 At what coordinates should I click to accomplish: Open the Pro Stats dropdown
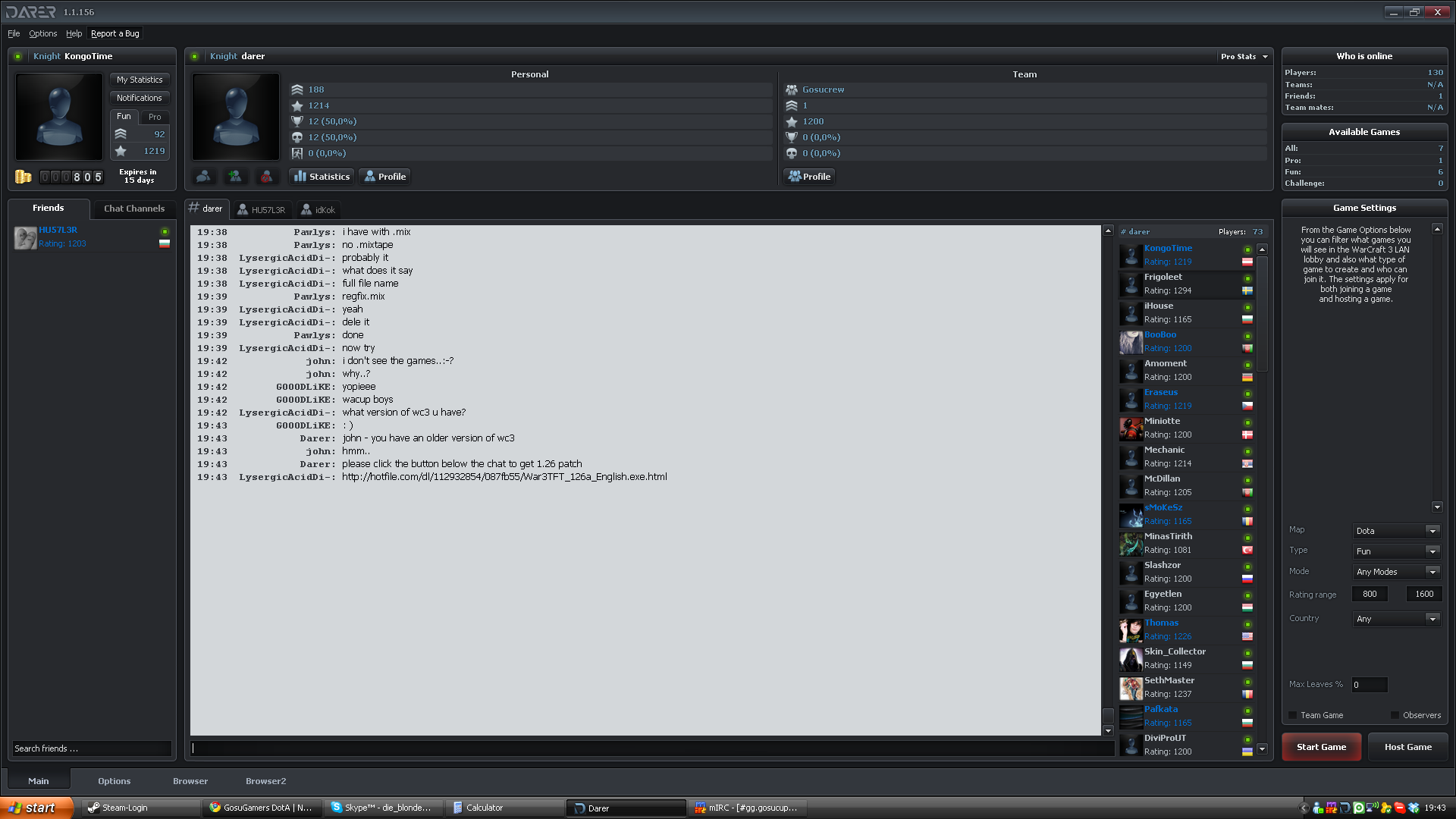point(1244,57)
